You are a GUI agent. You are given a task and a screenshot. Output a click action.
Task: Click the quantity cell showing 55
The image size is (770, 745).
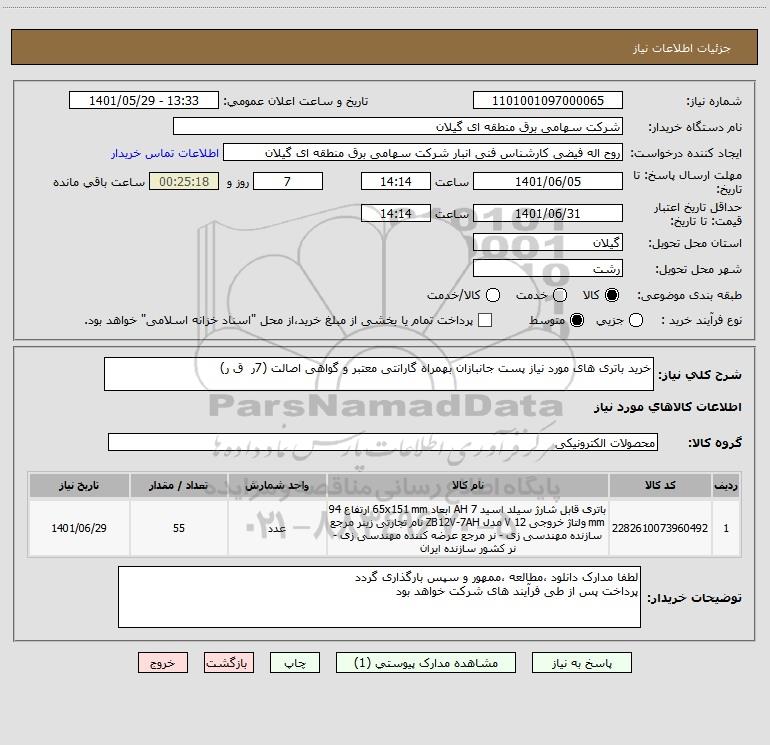click(179, 528)
